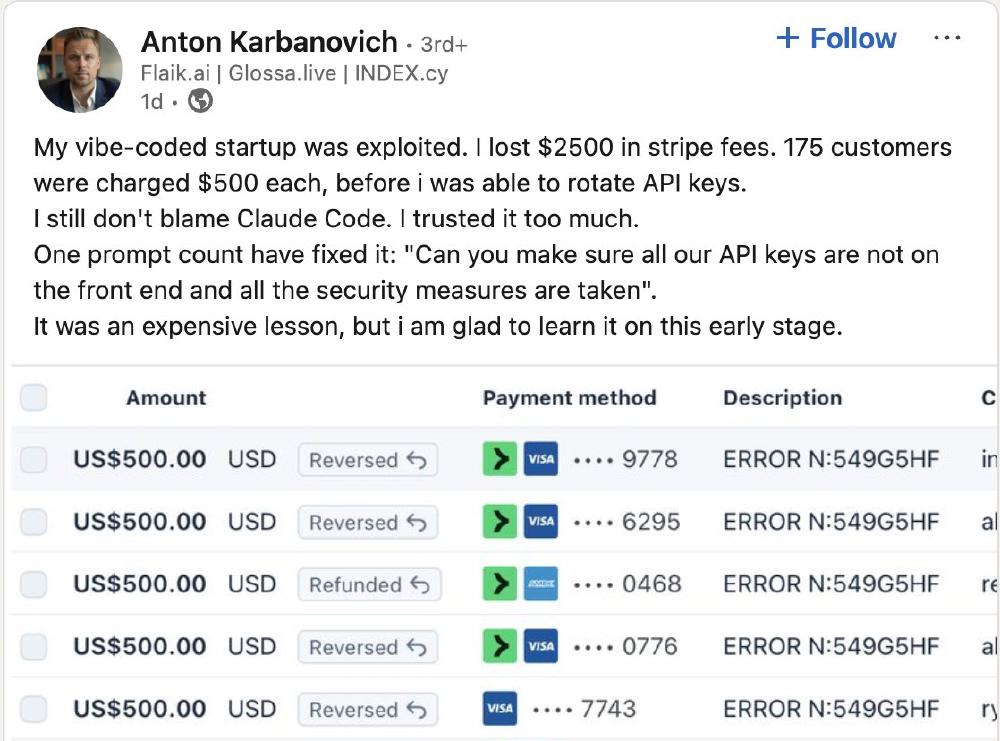Click the Payment method column header
The width and height of the screenshot is (1000, 741).
[569, 397]
